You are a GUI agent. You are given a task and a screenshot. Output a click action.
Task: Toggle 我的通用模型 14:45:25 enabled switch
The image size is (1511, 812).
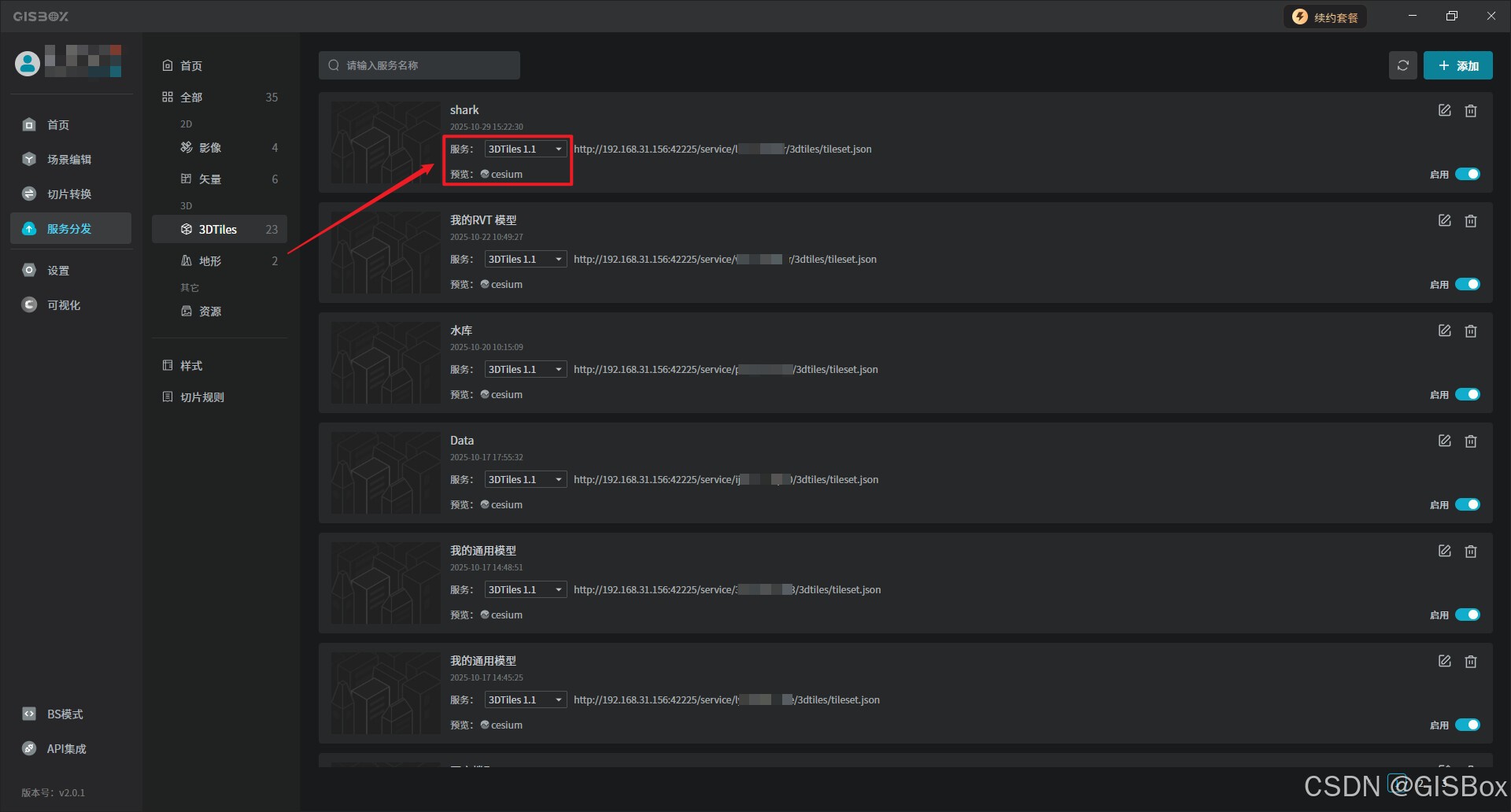click(1467, 725)
